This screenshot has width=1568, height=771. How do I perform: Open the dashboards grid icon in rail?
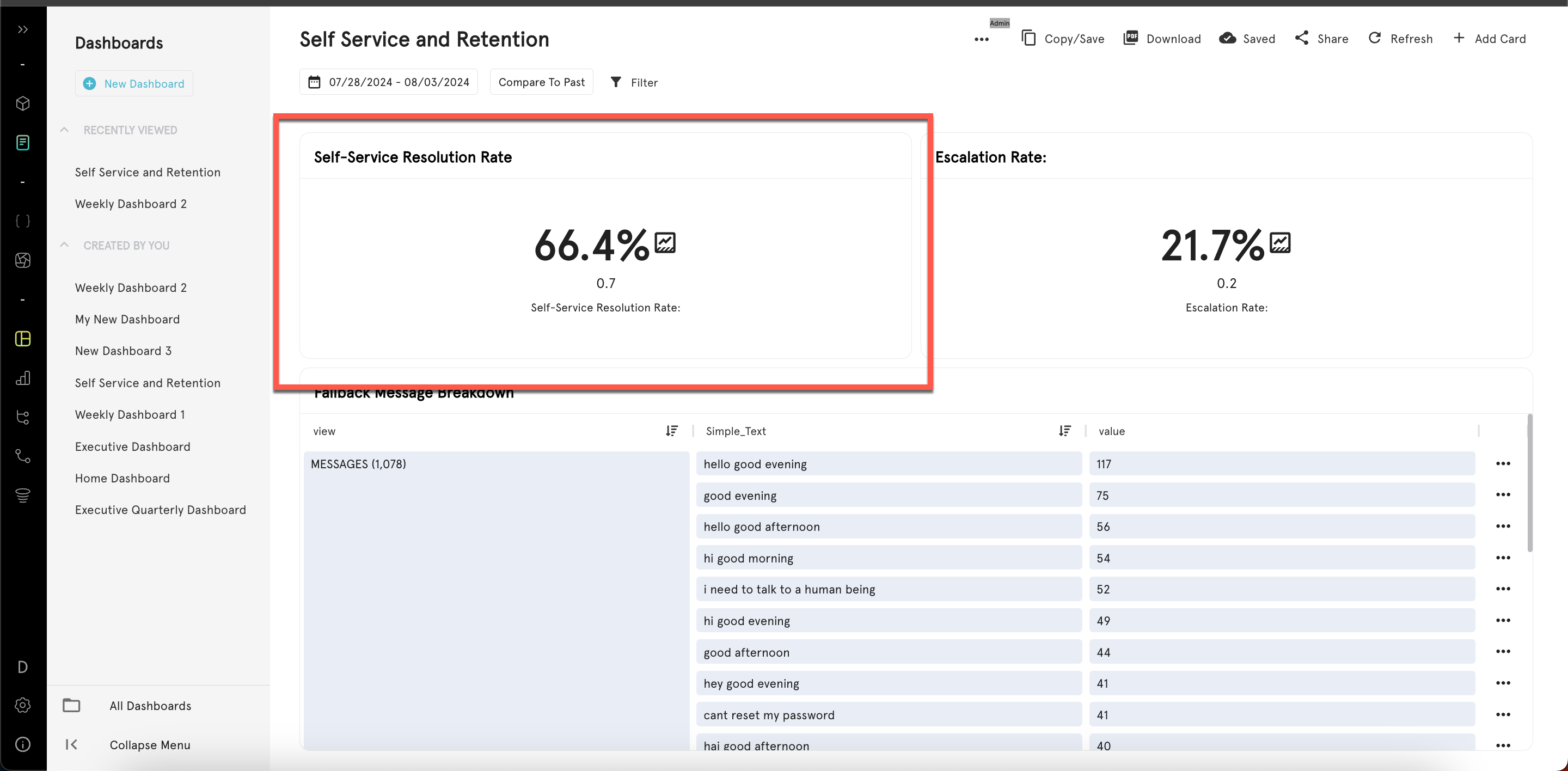(x=23, y=339)
